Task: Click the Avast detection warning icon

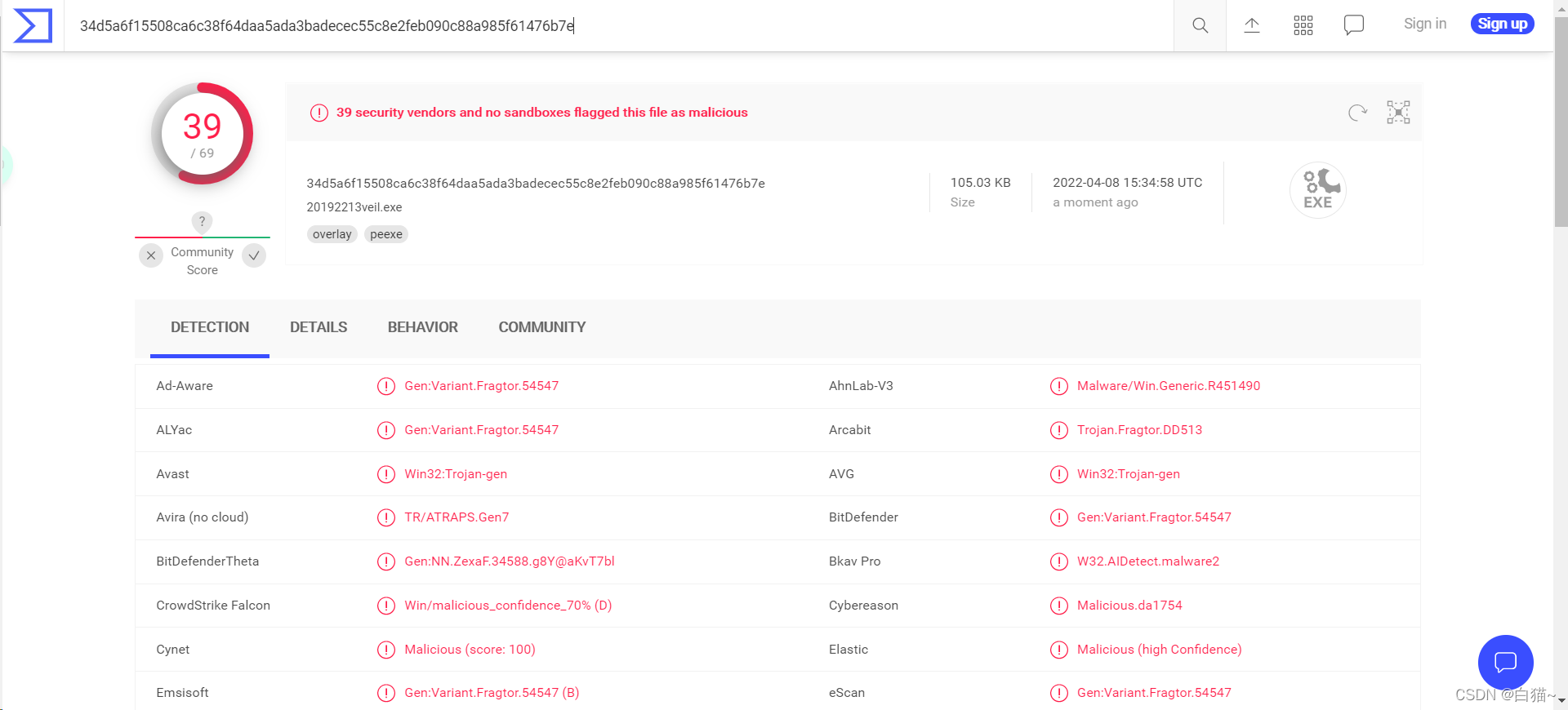Action: 386,474
